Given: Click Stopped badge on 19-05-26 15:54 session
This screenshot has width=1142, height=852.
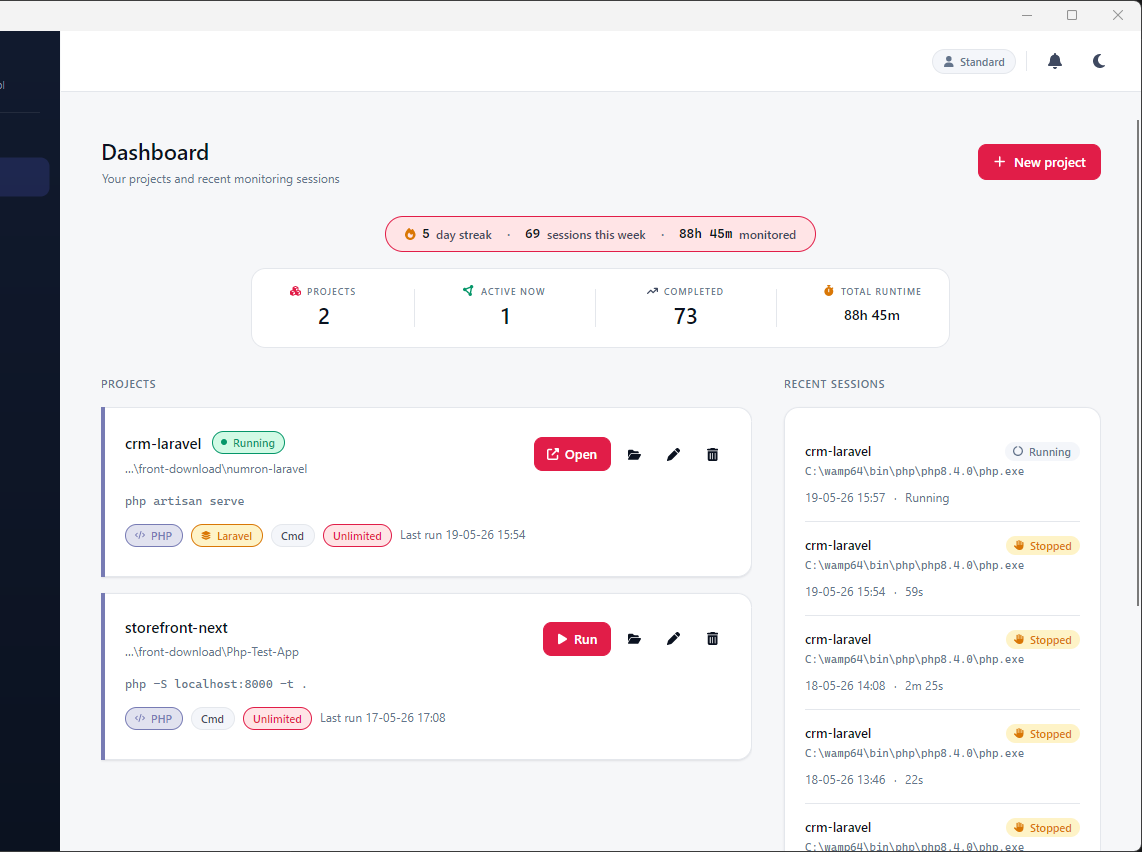Looking at the screenshot, I should point(1042,545).
